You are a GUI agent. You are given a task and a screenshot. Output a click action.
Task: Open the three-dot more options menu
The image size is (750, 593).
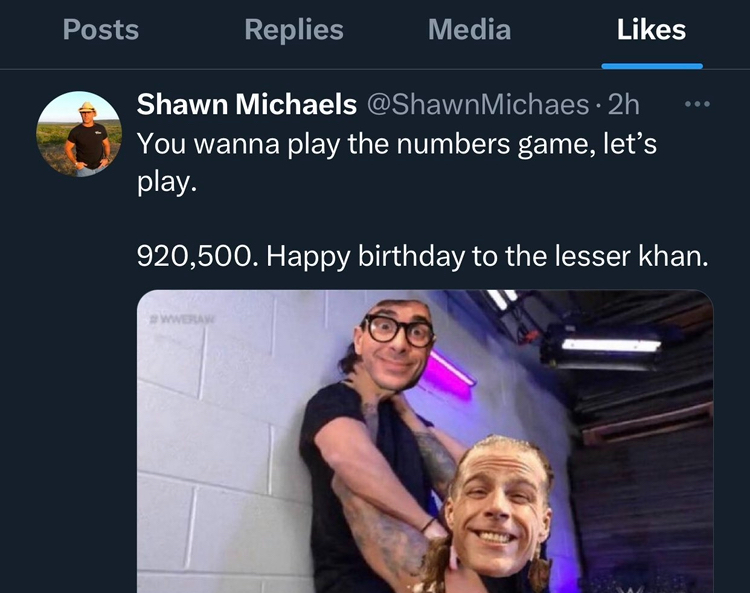click(697, 103)
